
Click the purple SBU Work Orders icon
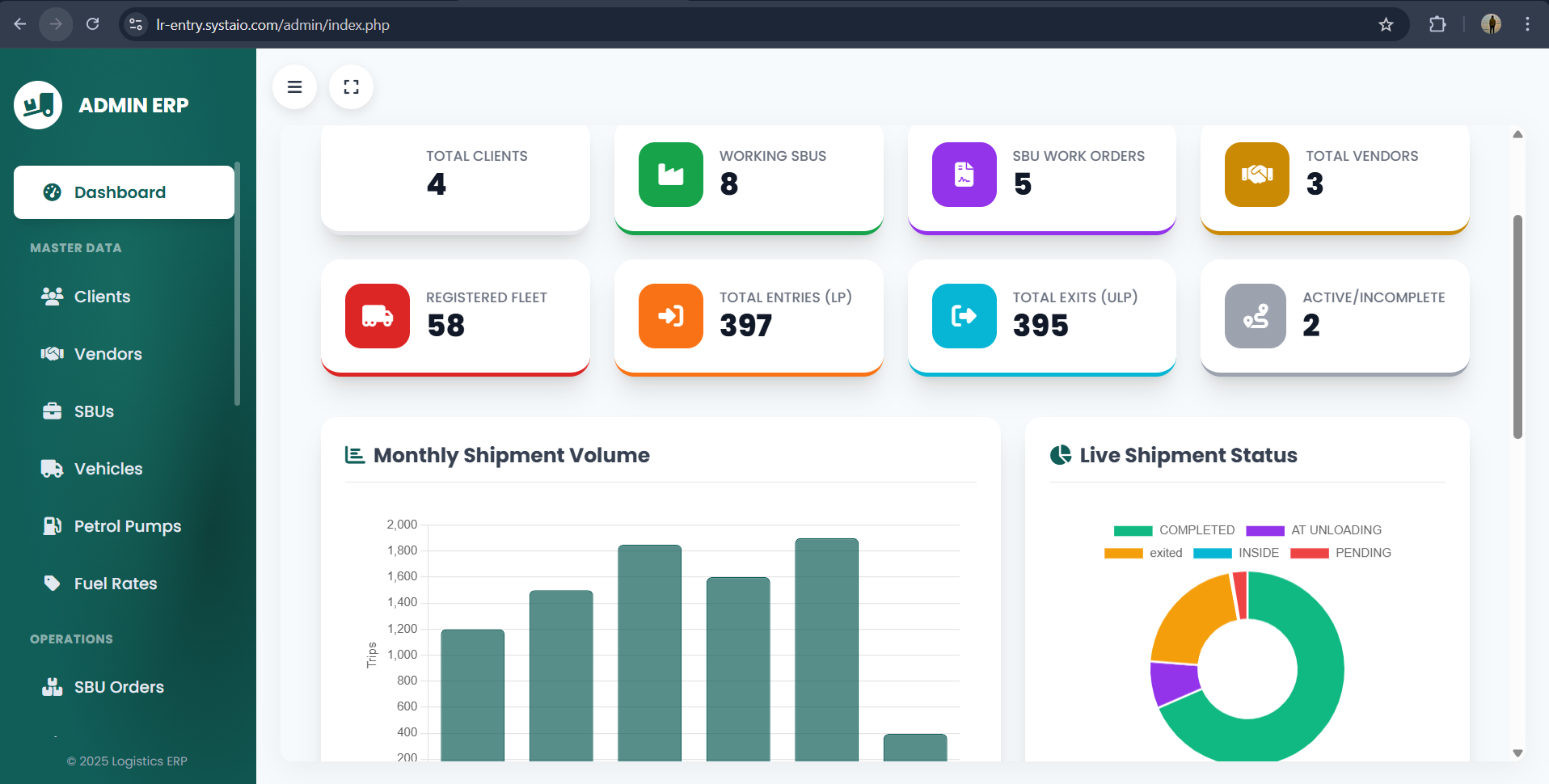pos(964,175)
